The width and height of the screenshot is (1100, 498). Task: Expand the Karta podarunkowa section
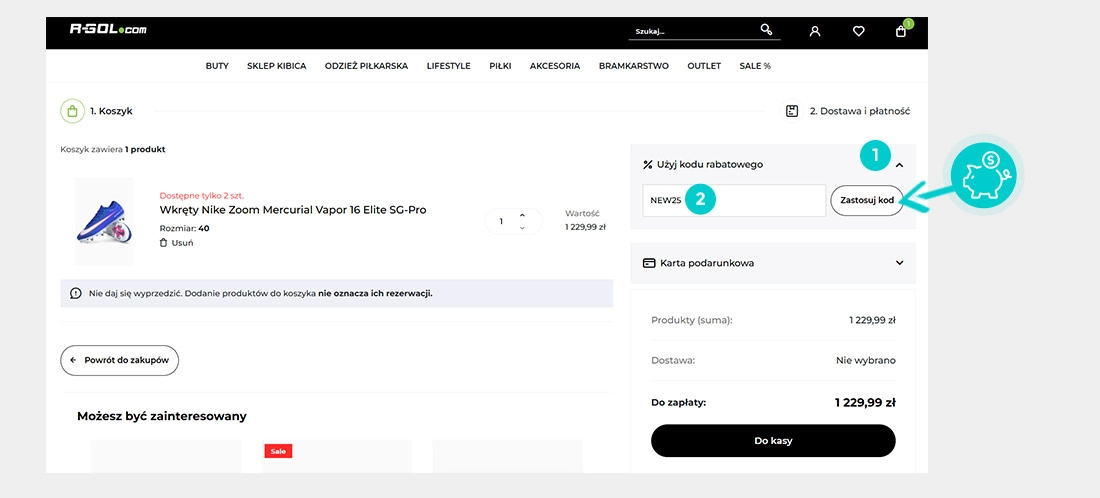899,263
